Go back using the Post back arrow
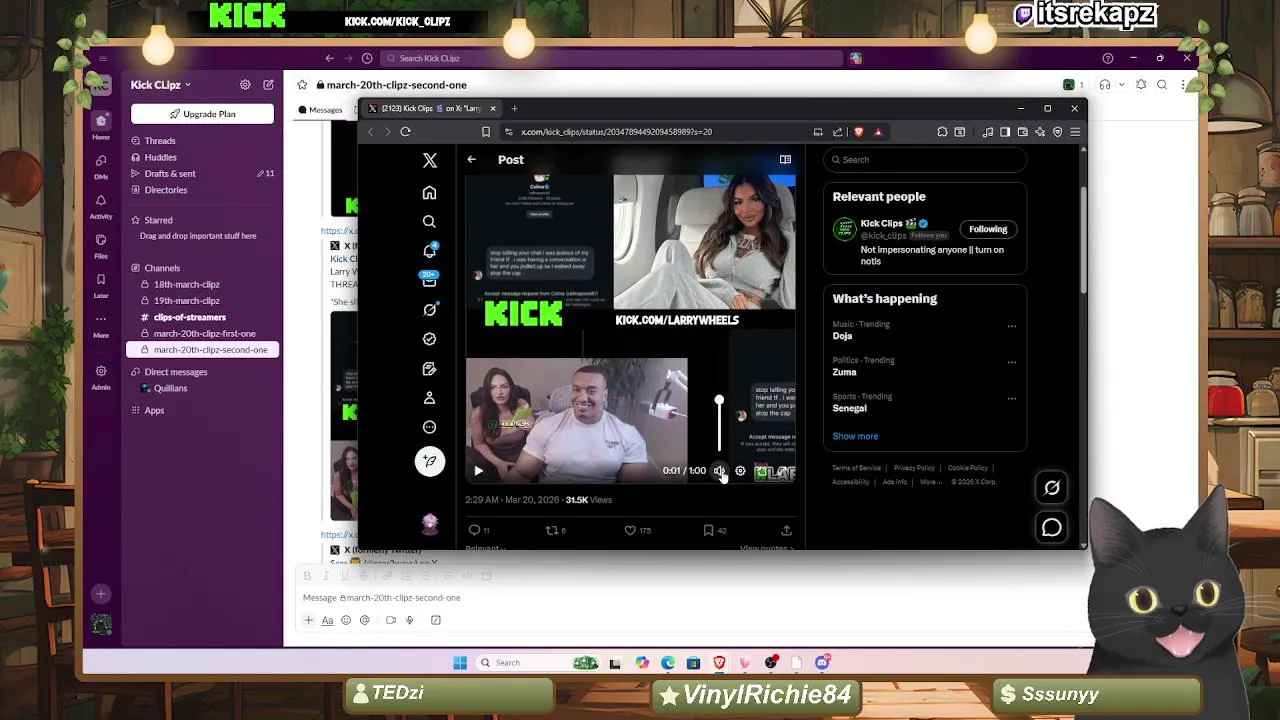1280x720 pixels. (472, 159)
